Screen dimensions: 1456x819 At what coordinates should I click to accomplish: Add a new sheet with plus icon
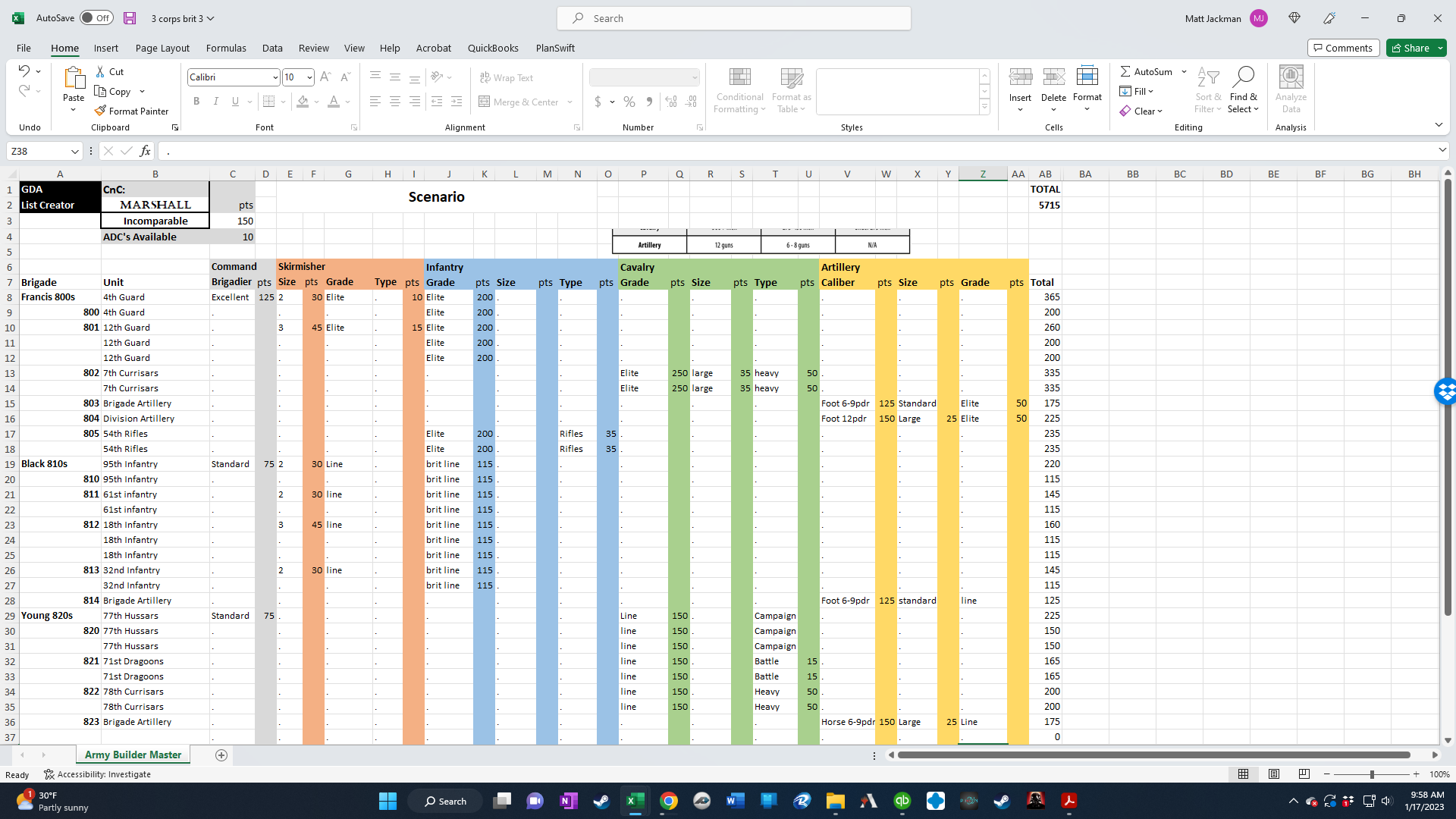click(221, 755)
